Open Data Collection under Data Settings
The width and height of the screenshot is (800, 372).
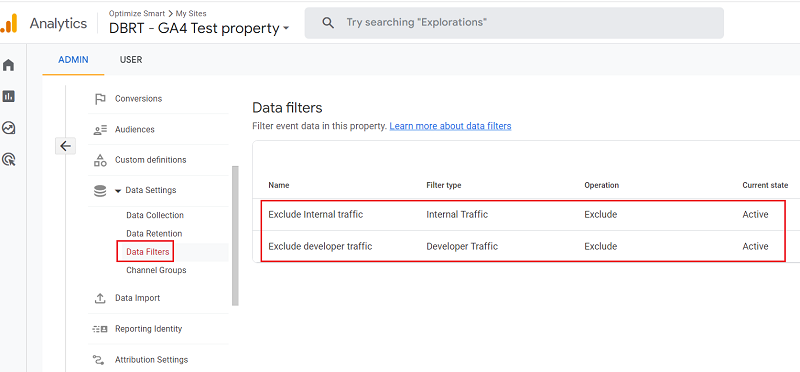pos(155,215)
